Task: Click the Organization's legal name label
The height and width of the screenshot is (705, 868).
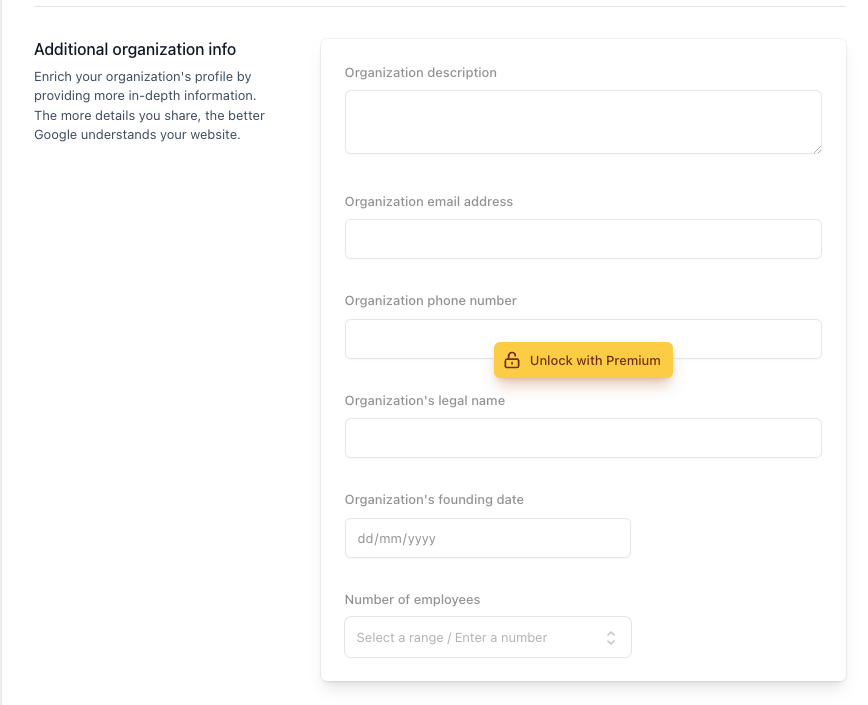Action: [425, 400]
